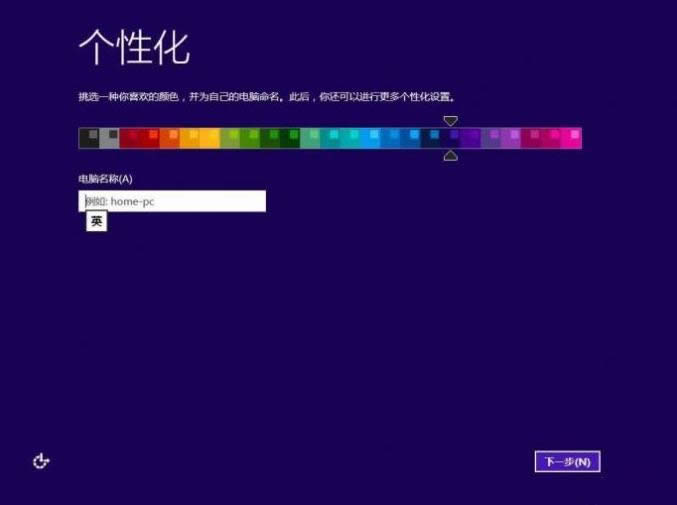Screen dimensions: 677x505
Task: Click the downward arrow marker above color strip
Action: click(451, 121)
